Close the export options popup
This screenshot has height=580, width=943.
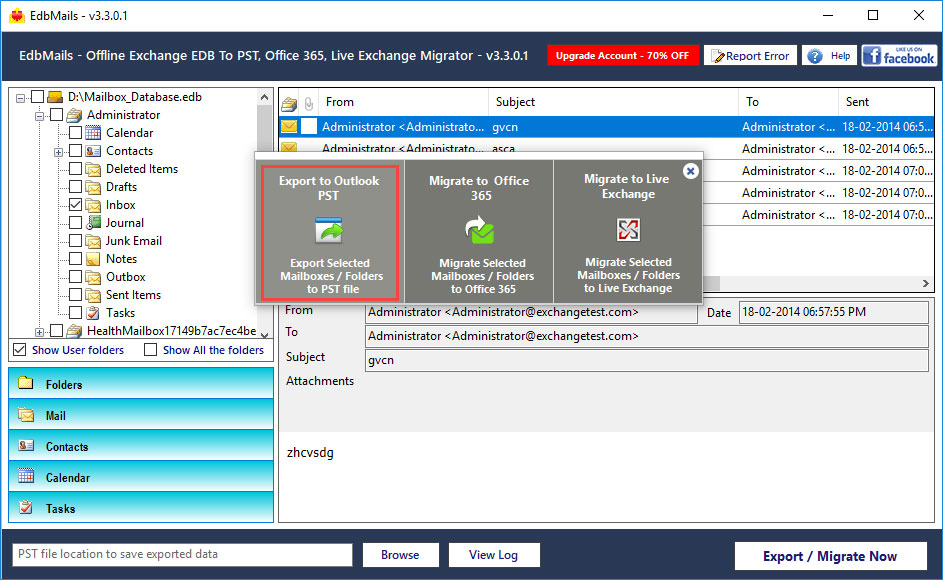[x=690, y=171]
